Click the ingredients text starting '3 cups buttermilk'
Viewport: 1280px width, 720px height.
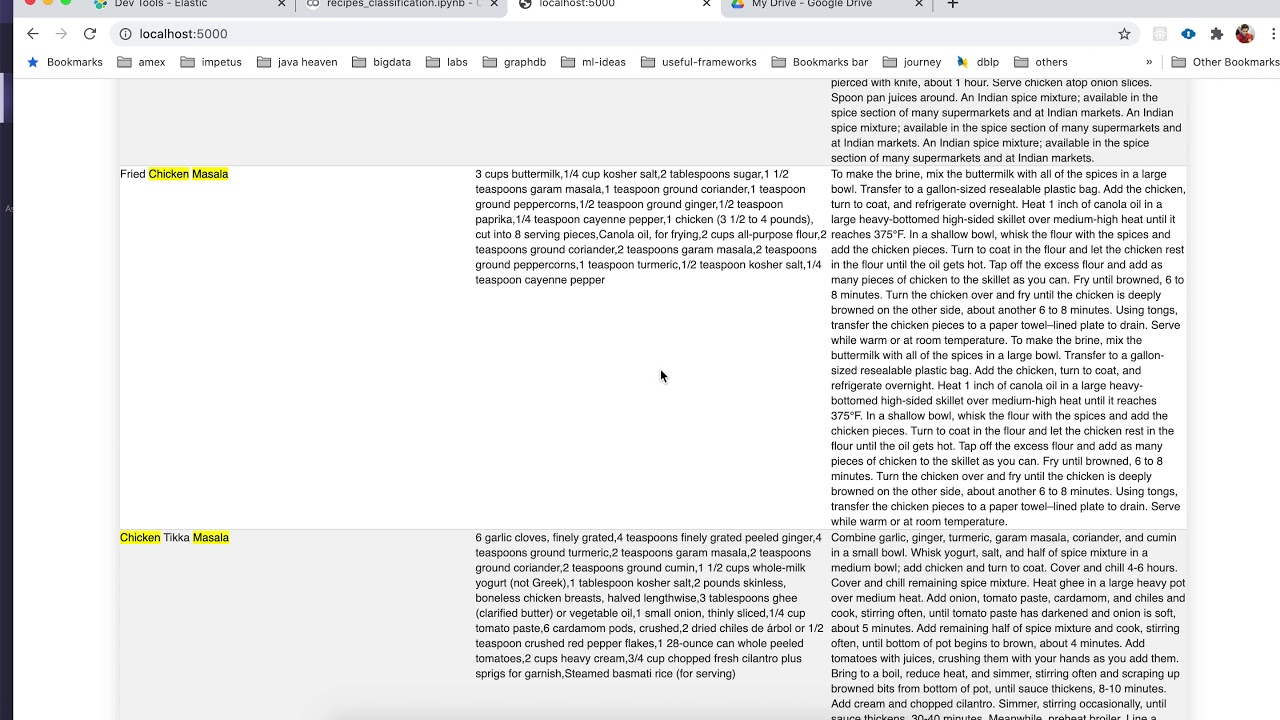click(x=650, y=227)
